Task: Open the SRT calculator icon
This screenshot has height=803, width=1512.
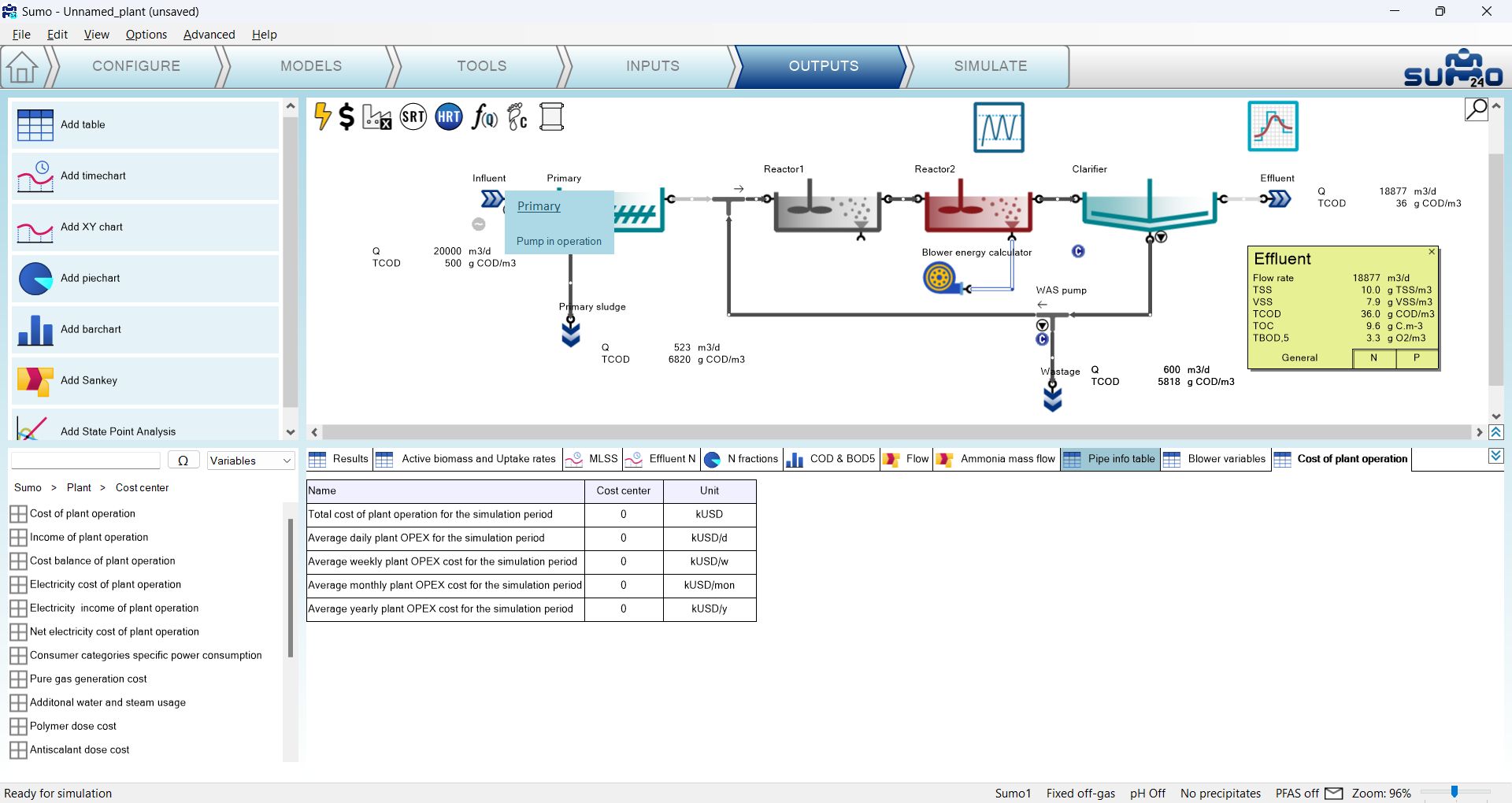Action: (x=413, y=117)
